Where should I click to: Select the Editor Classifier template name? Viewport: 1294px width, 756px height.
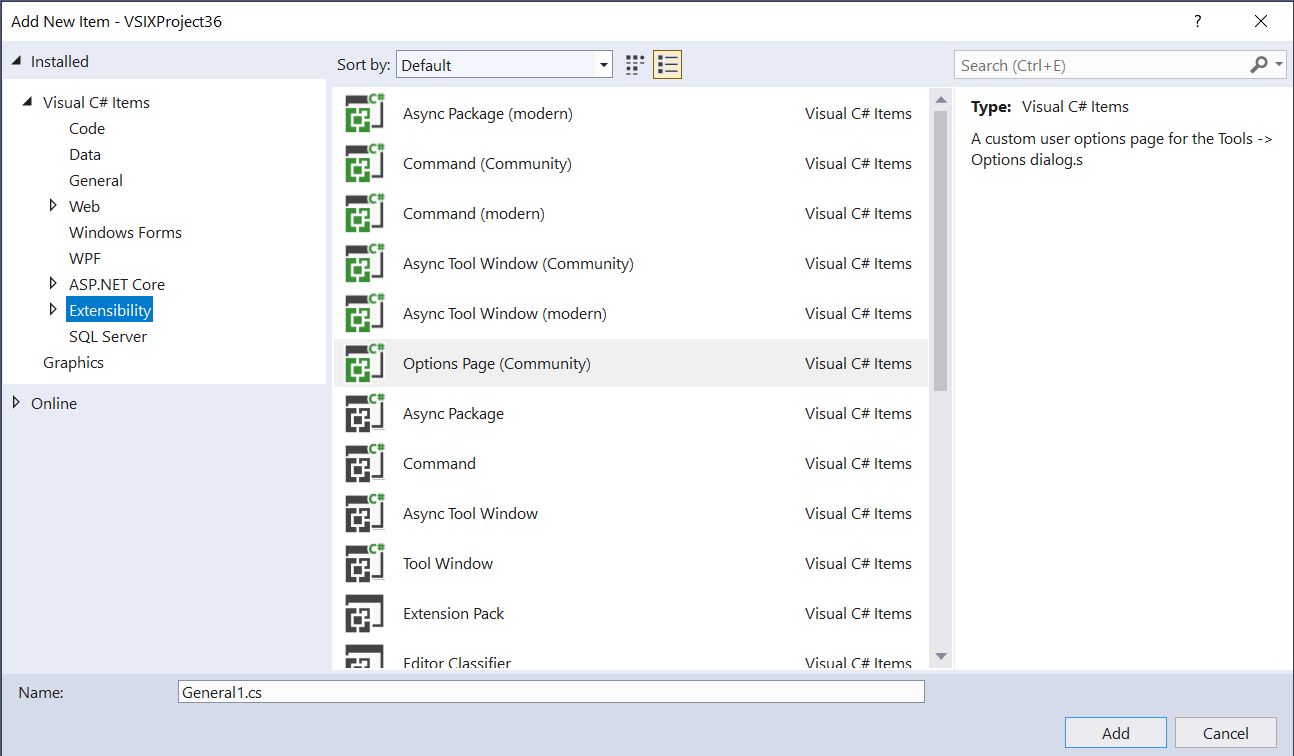pyautogui.click(x=457, y=662)
